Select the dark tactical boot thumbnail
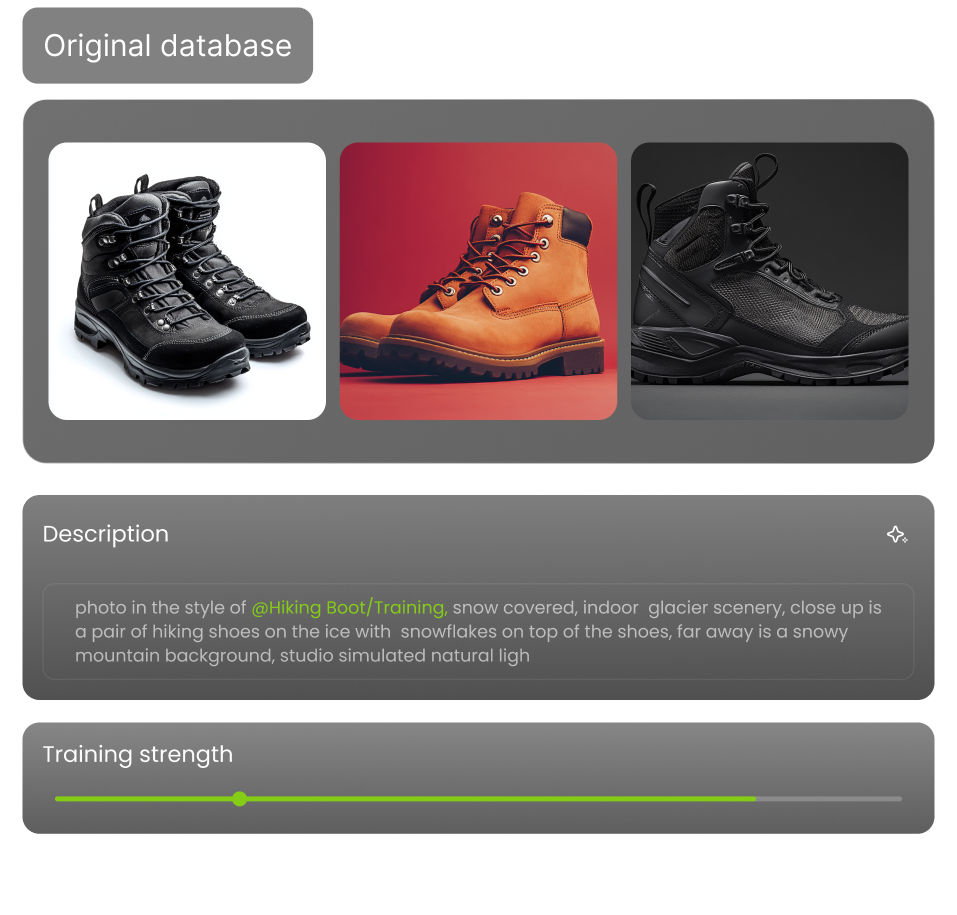957x915 pixels. [769, 281]
